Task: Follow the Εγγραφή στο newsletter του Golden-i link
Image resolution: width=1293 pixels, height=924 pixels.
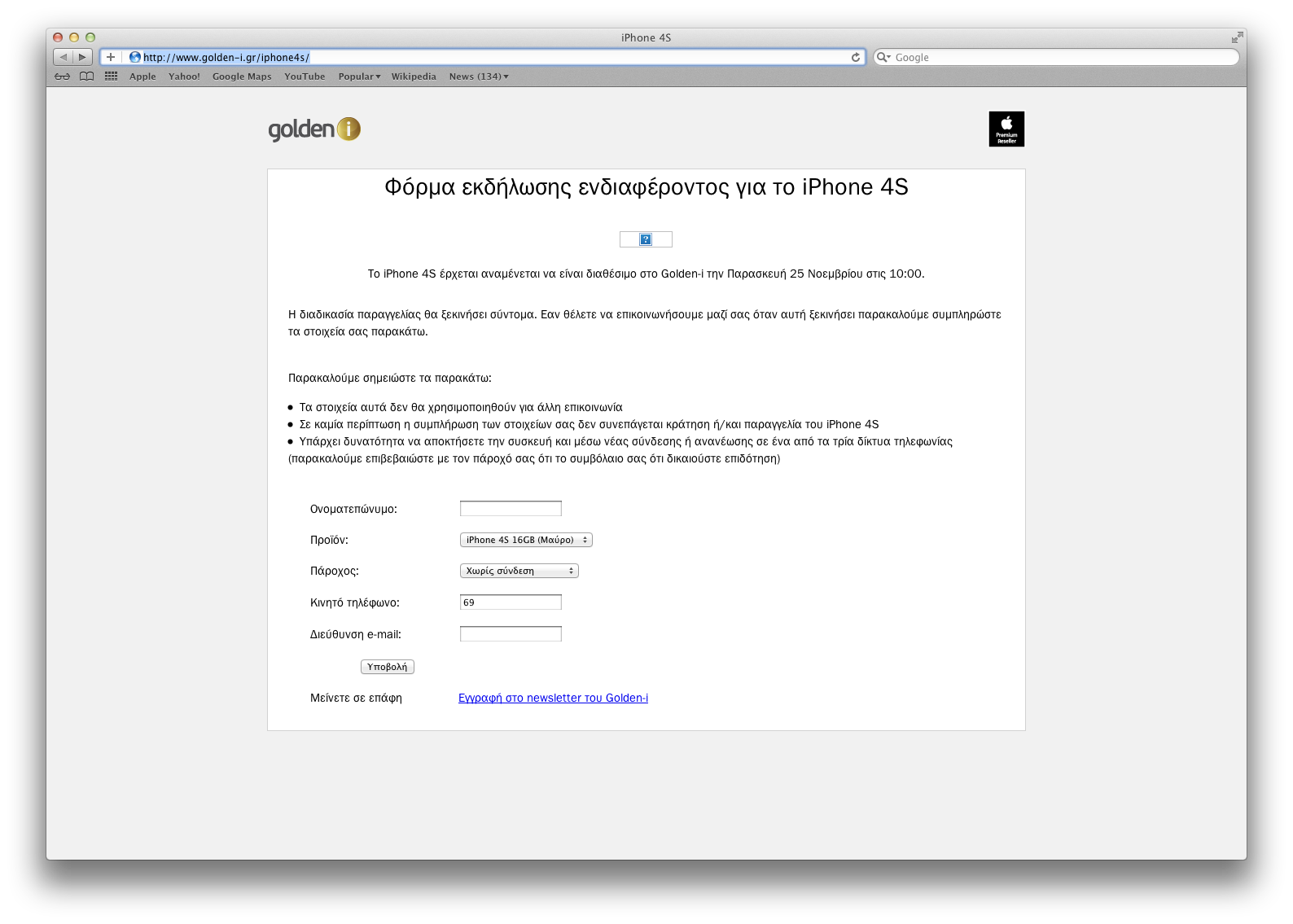Action: point(554,698)
